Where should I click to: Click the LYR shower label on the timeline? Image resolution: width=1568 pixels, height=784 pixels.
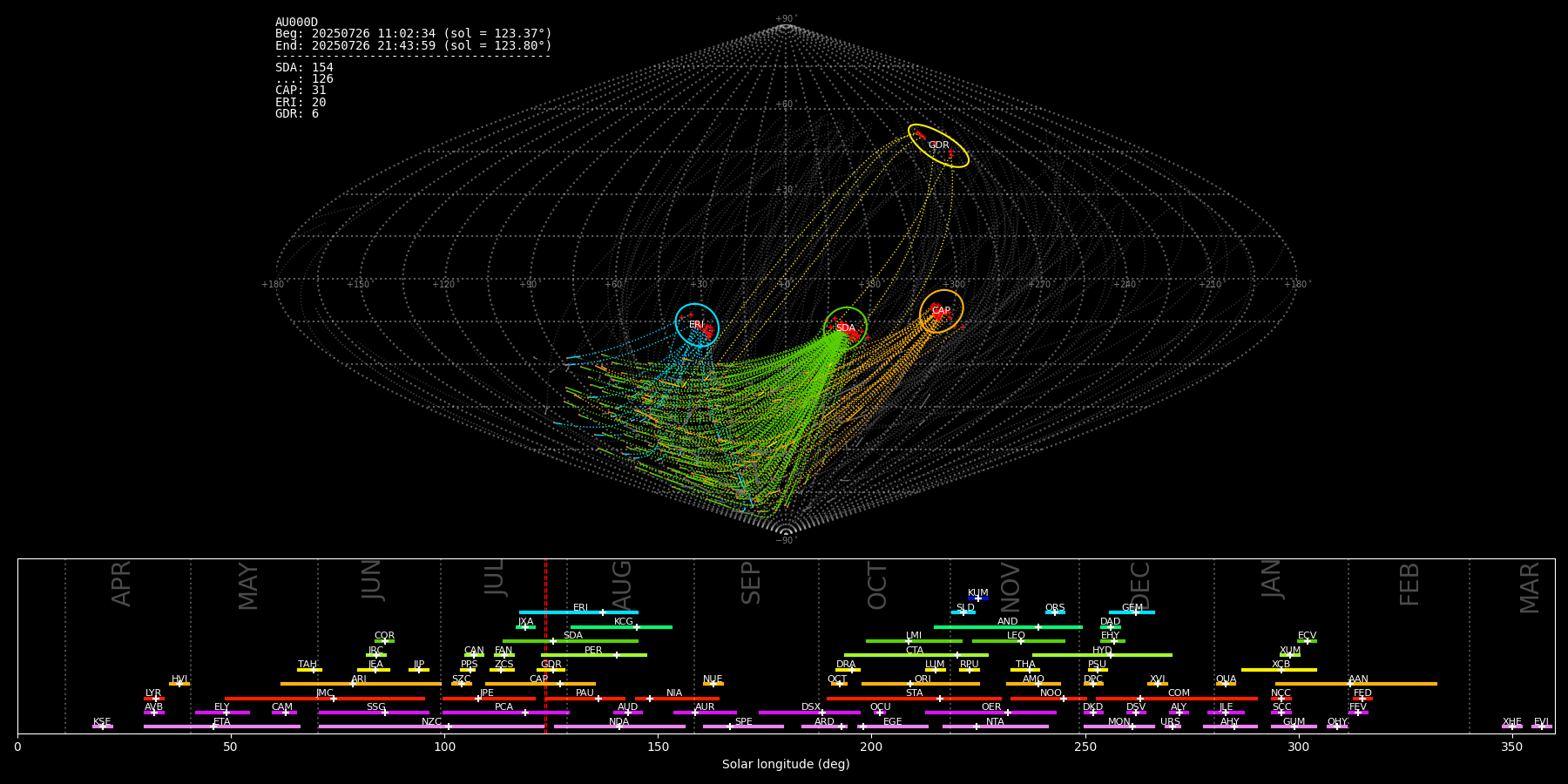click(x=153, y=693)
